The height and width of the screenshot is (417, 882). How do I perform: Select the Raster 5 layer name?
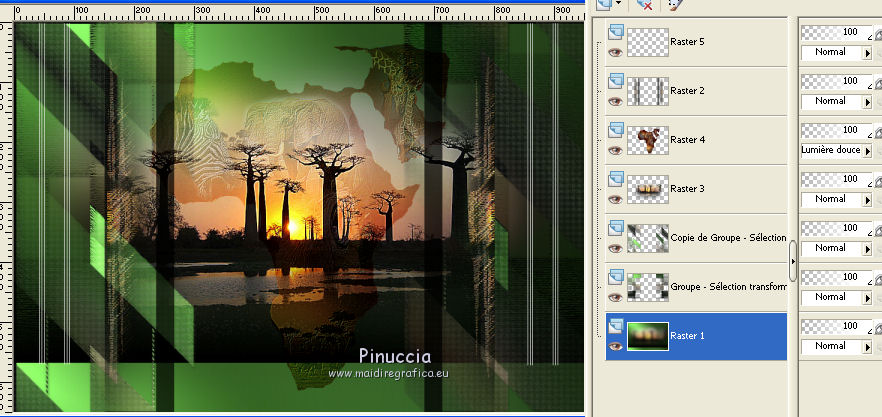point(687,42)
